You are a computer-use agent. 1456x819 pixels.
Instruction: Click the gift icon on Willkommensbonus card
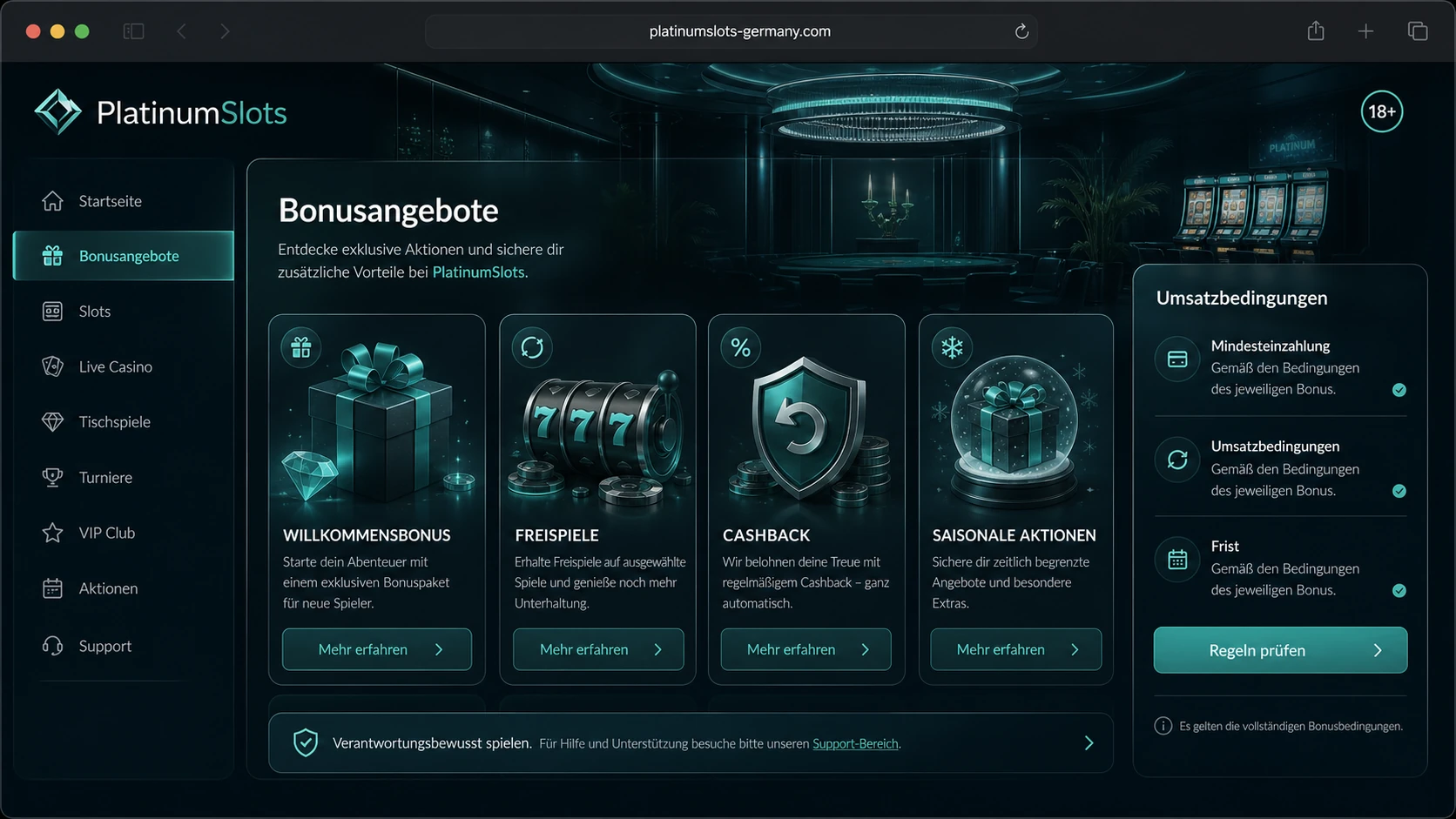coord(301,348)
